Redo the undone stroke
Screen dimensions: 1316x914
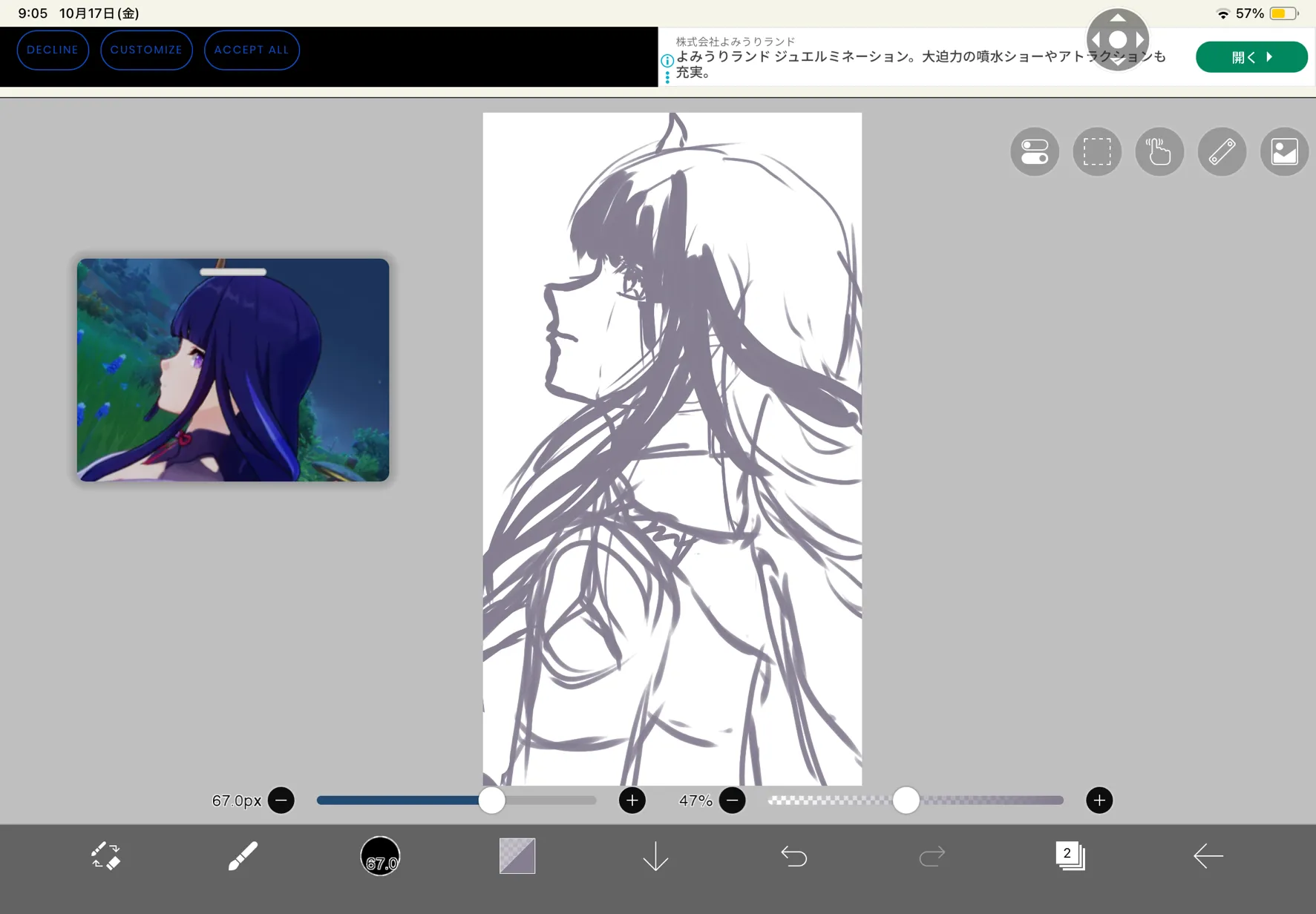tap(932, 857)
